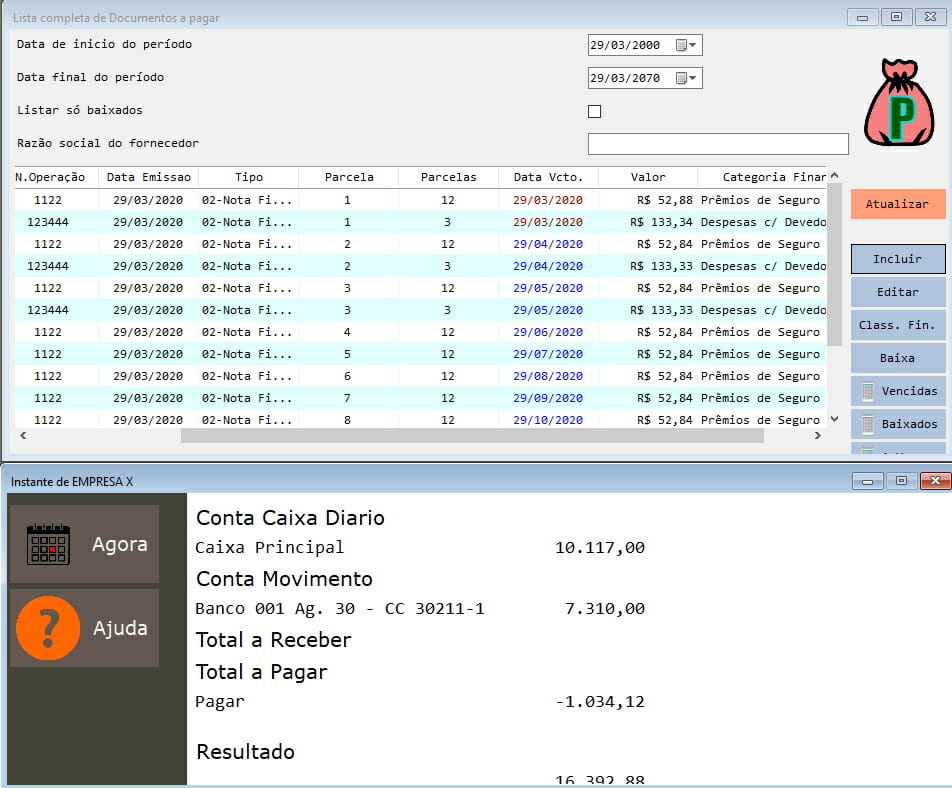Screen dimensions: 952x788
Task: Select 'Banco 001 Ag. 30 - CC 30211-1' line
Action: click(x=340, y=608)
